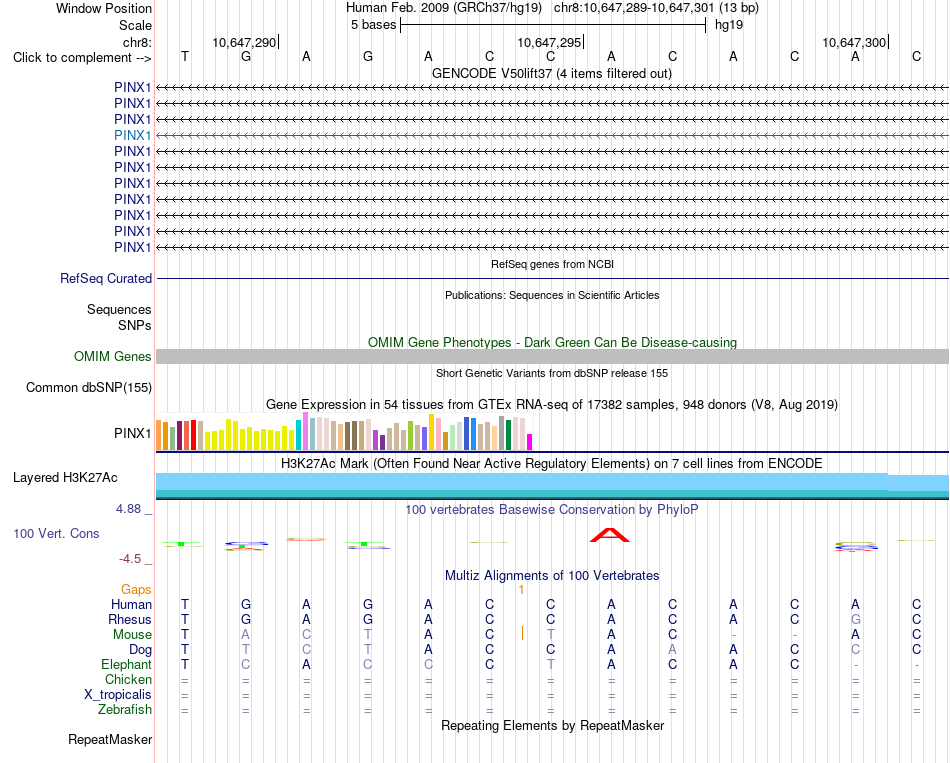Click the Sequences track label

(x=119, y=310)
